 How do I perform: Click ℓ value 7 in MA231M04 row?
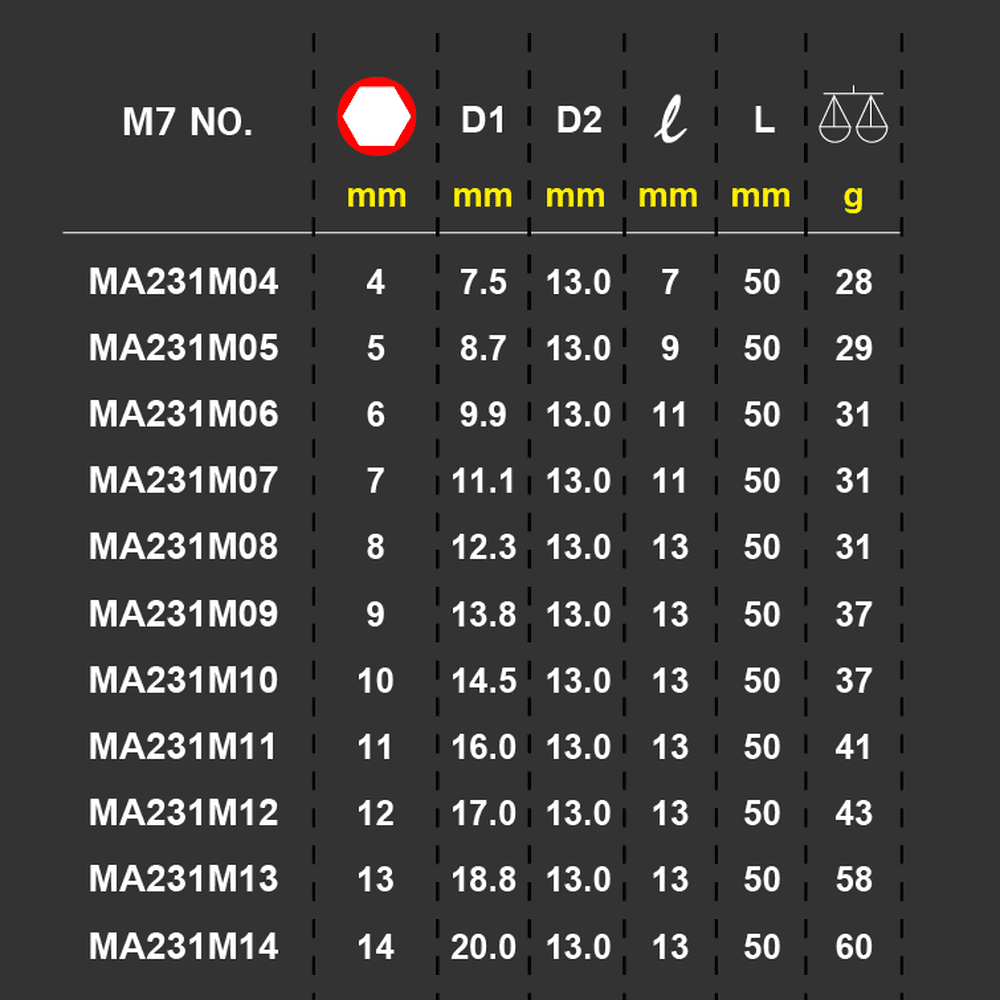670,282
